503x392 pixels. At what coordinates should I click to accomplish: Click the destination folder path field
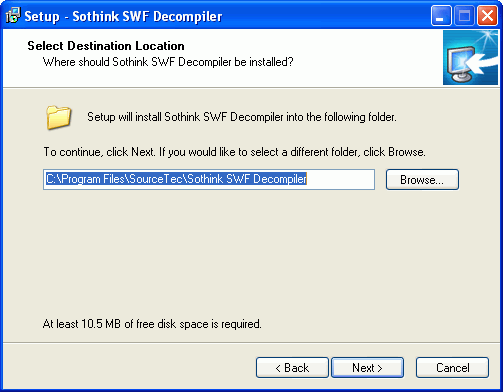pyautogui.click(x=209, y=179)
